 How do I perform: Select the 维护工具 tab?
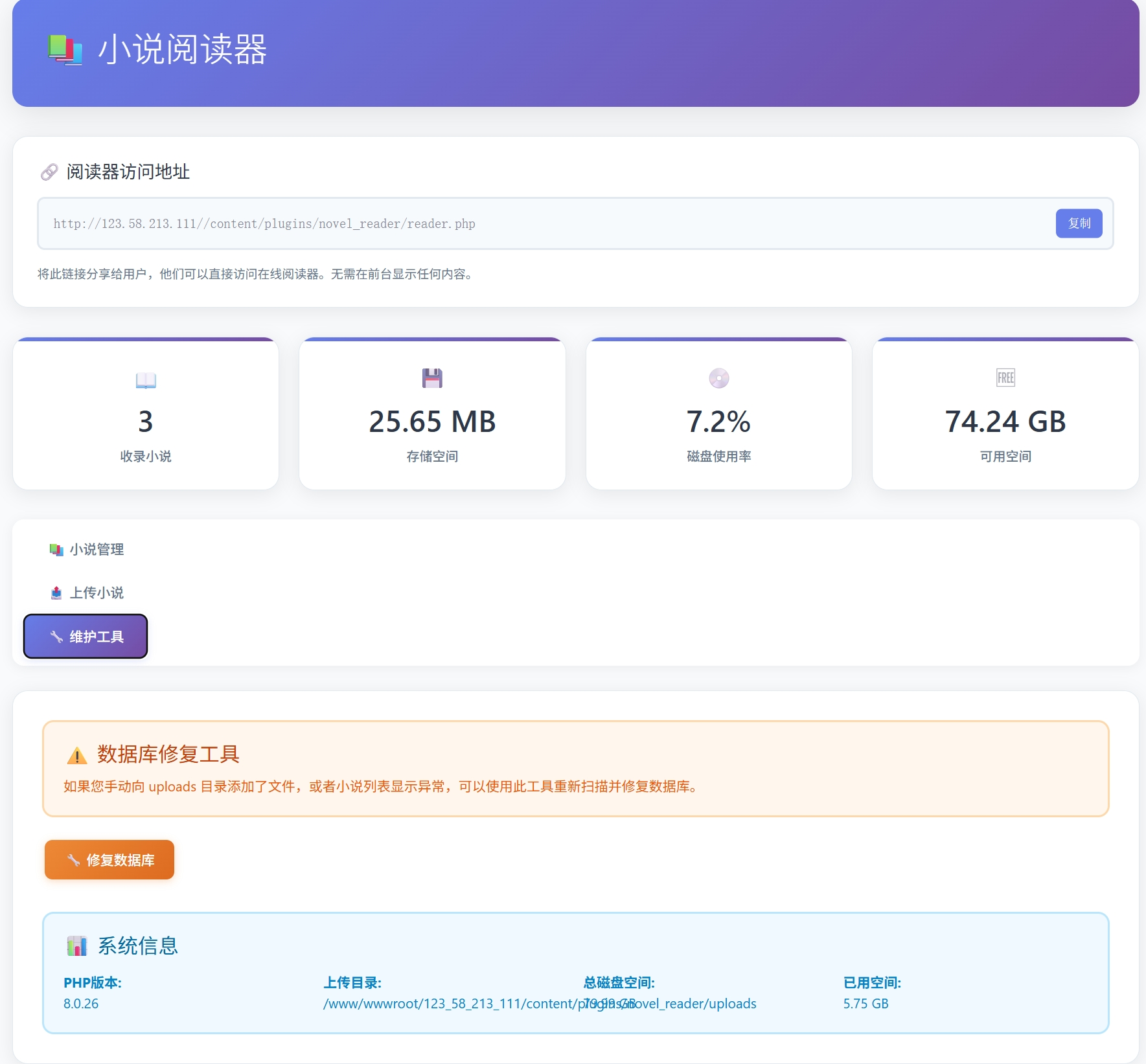tap(86, 637)
